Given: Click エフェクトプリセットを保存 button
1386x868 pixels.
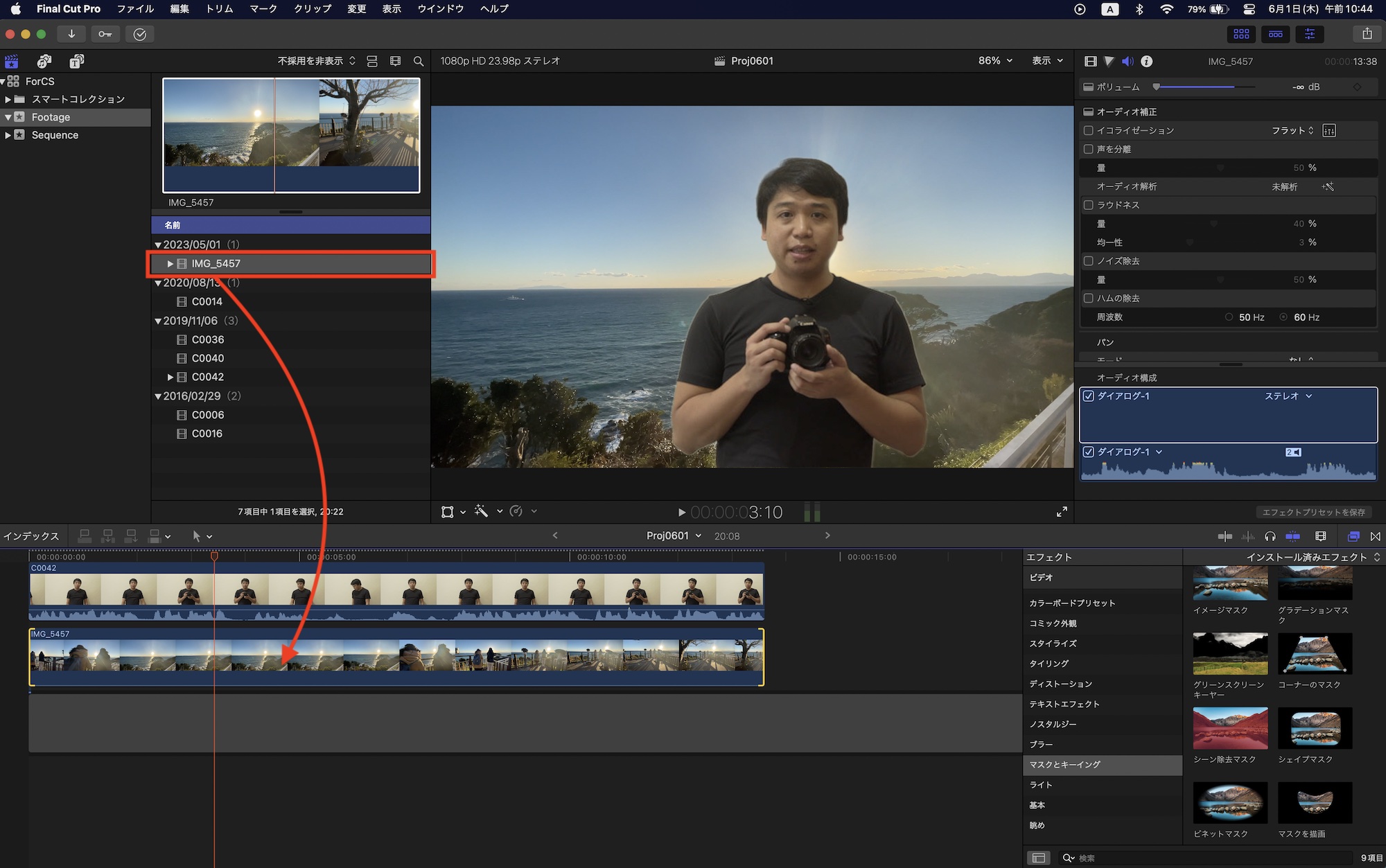Looking at the screenshot, I should point(1313,512).
